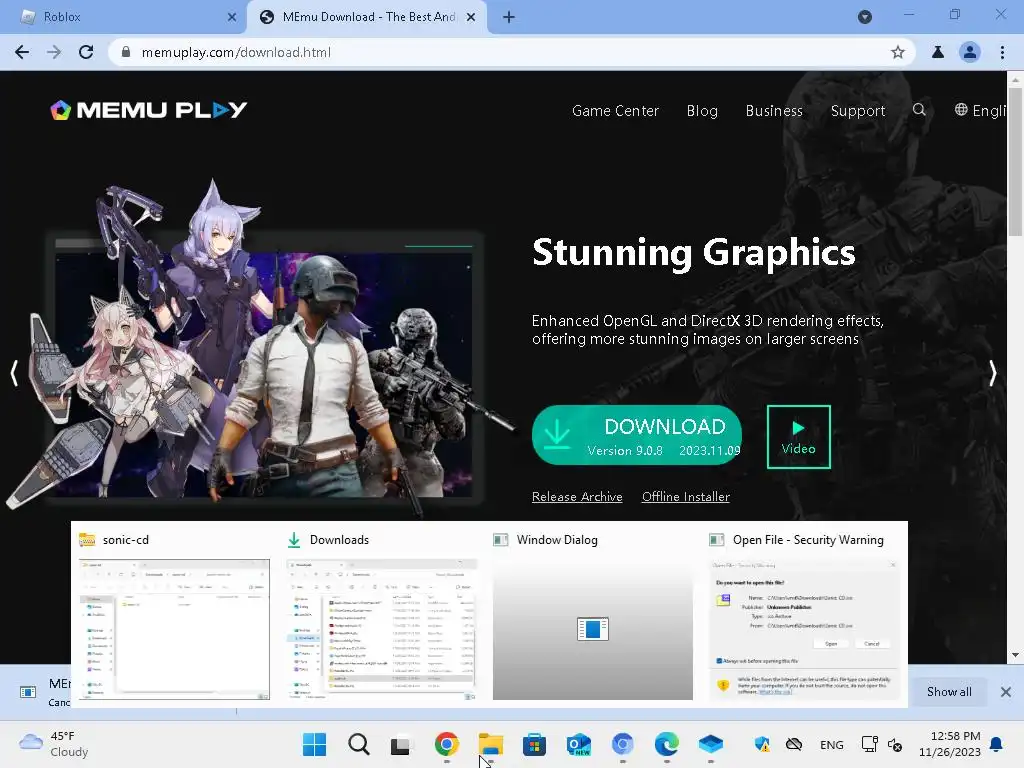Close the Roblox tab

pyautogui.click(x=232, y=17)
